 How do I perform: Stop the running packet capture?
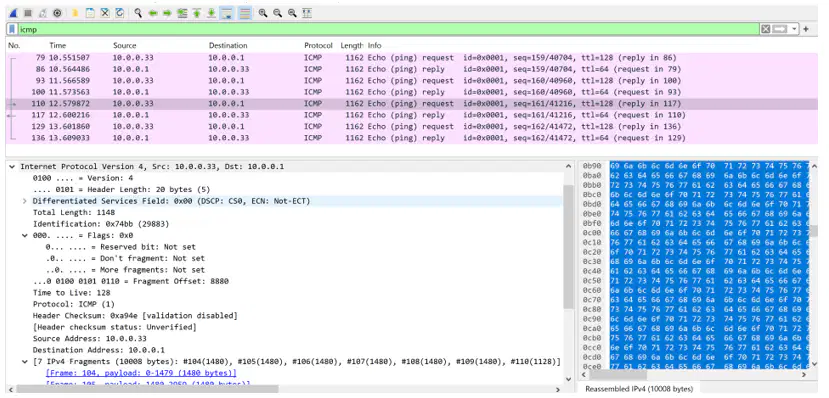pyautogui.click(x=28, y=13)
